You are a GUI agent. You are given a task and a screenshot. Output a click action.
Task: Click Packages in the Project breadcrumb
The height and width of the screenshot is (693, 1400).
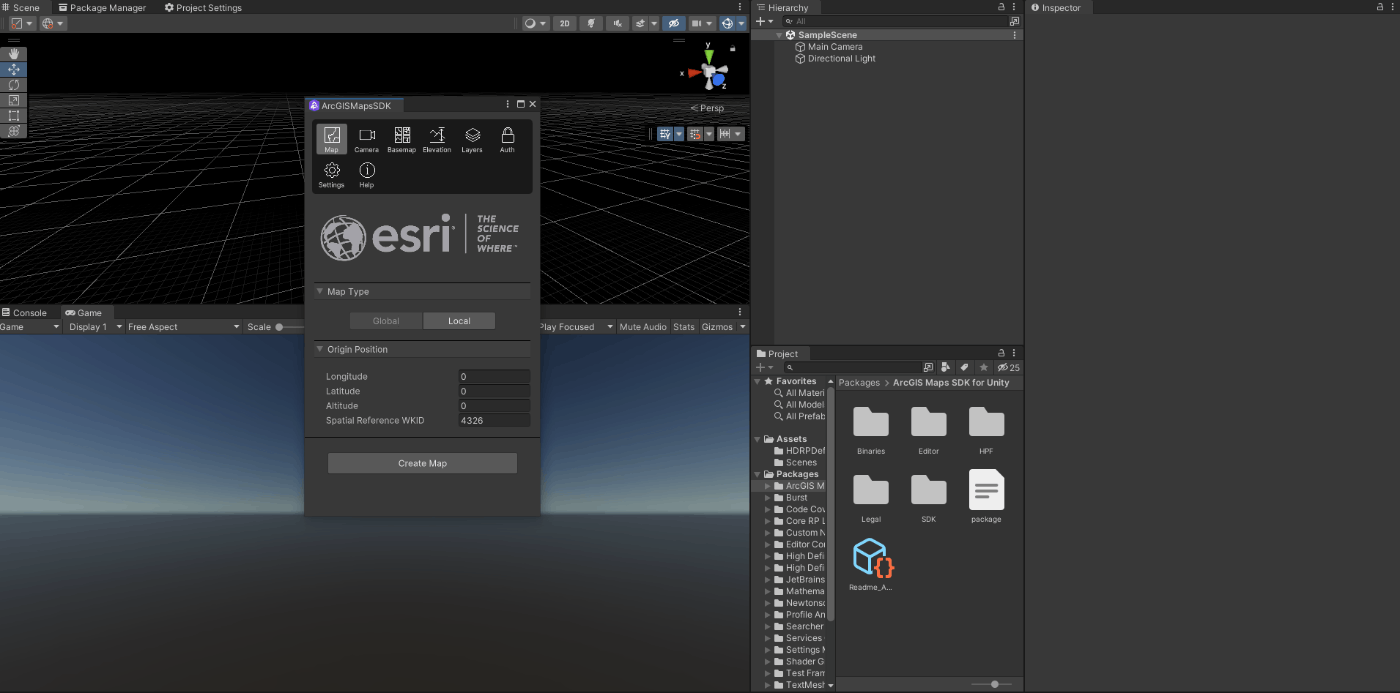coord(859,383)
